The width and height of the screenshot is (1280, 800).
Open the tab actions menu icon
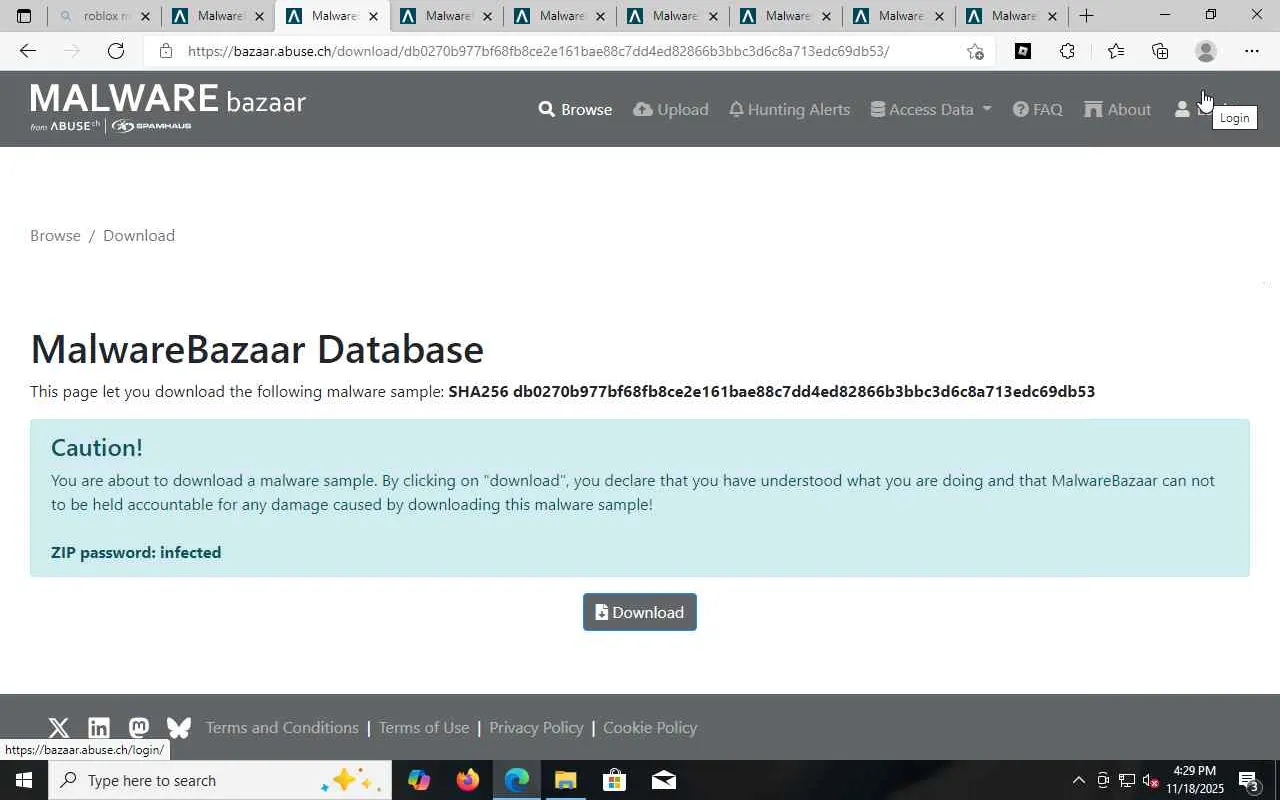click(24, 16)
